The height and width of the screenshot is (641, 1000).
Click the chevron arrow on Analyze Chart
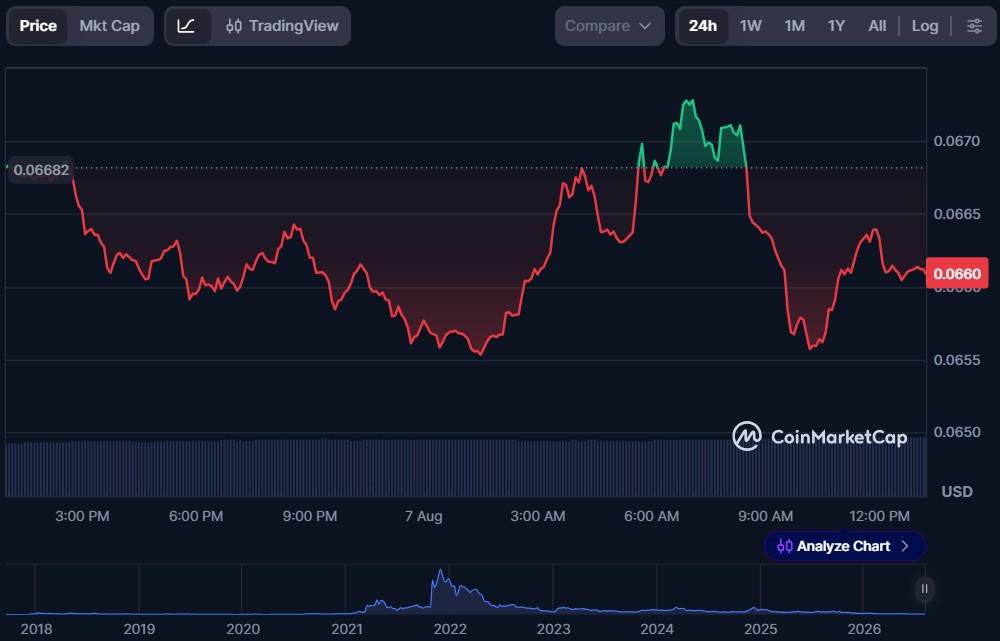click(x=905, y=546)
